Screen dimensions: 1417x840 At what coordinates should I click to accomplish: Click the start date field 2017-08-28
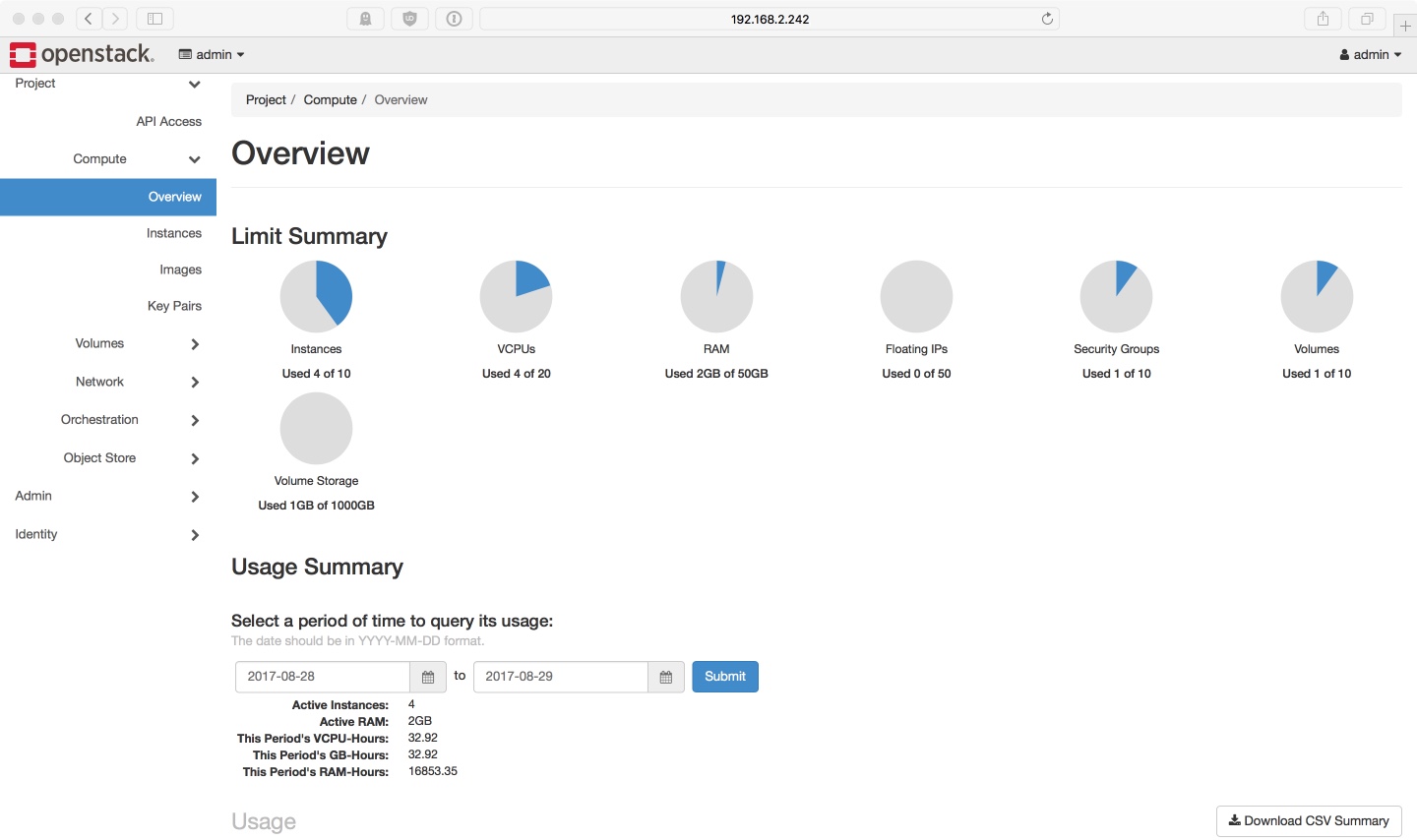pyautogui.click(x=323, y=677)
